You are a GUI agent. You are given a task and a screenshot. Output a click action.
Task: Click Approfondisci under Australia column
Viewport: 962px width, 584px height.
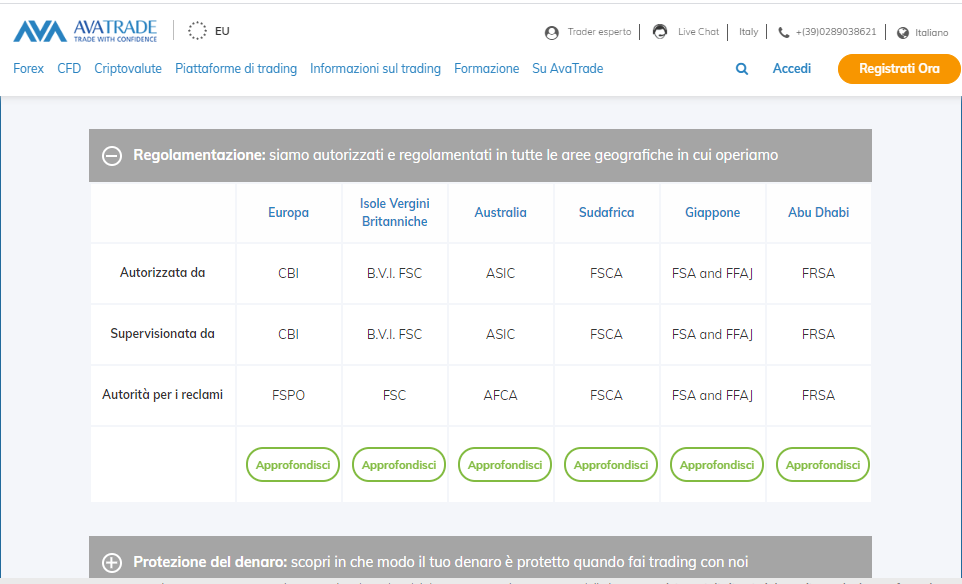(x=505, y=465)
